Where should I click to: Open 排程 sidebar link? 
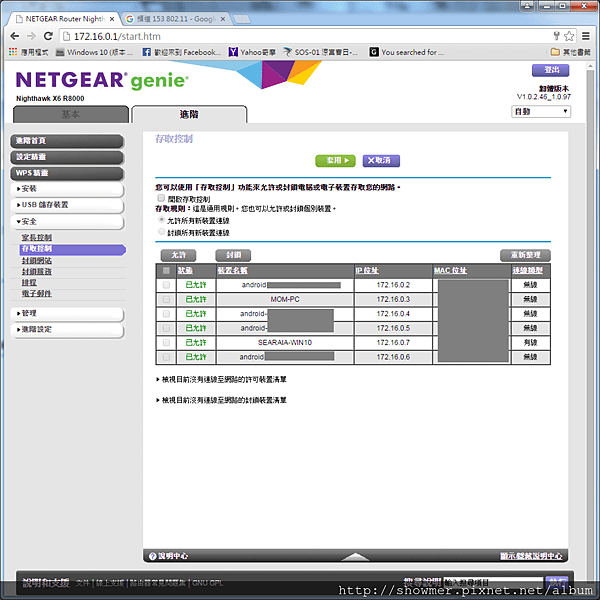click(x=29, y=282)
